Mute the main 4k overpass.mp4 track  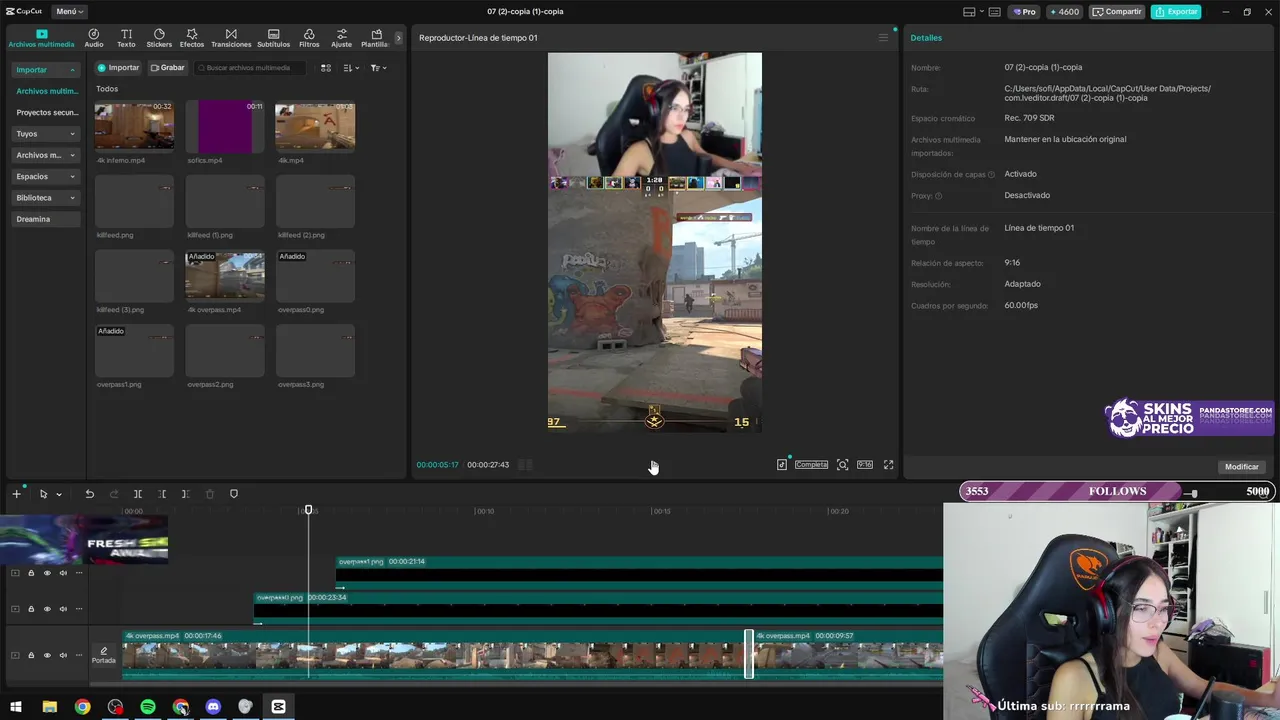[63, 656]
